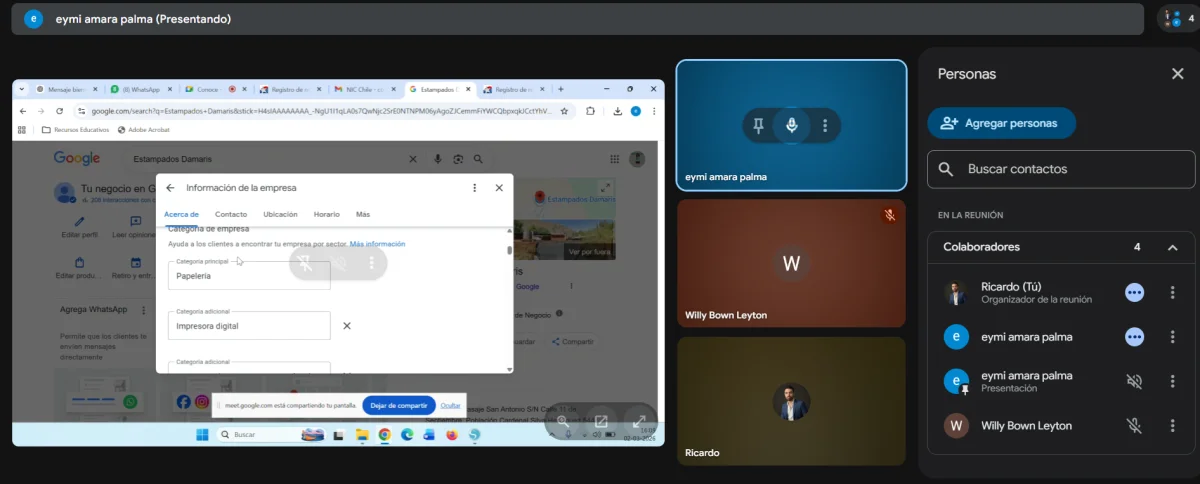
Task: Click the Agregar personas button
Action: (1001, 123)
